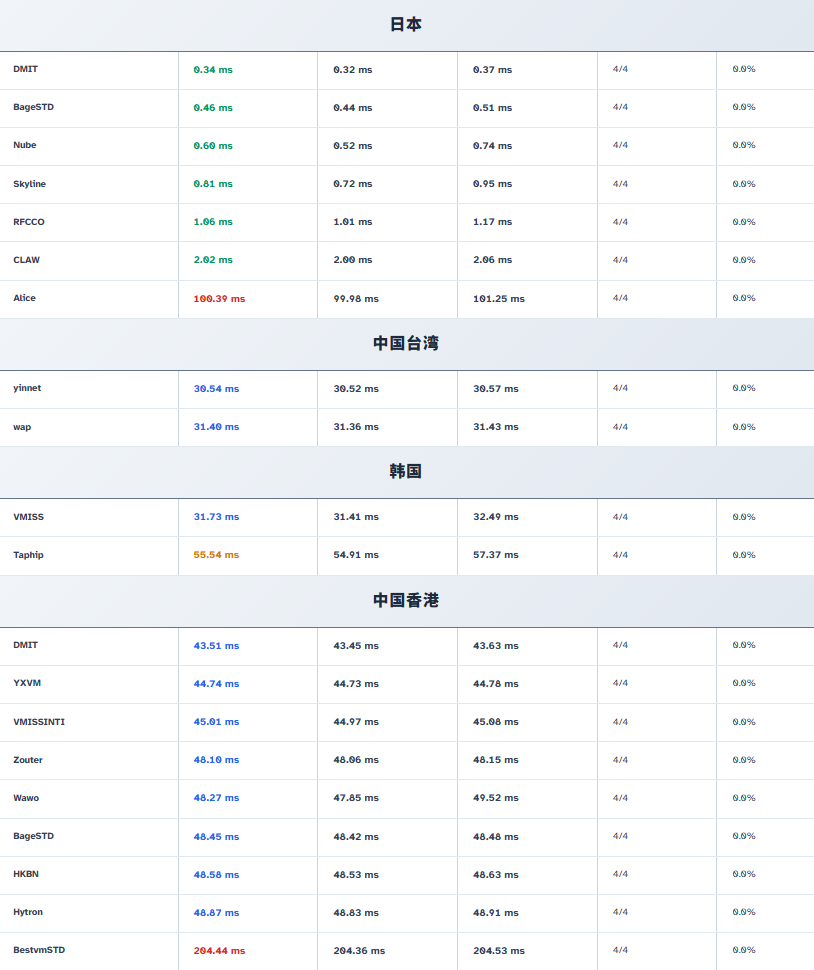The image size is (814, 970).
Task: Click the 中国香港 section header
Action: pos(406,600)
